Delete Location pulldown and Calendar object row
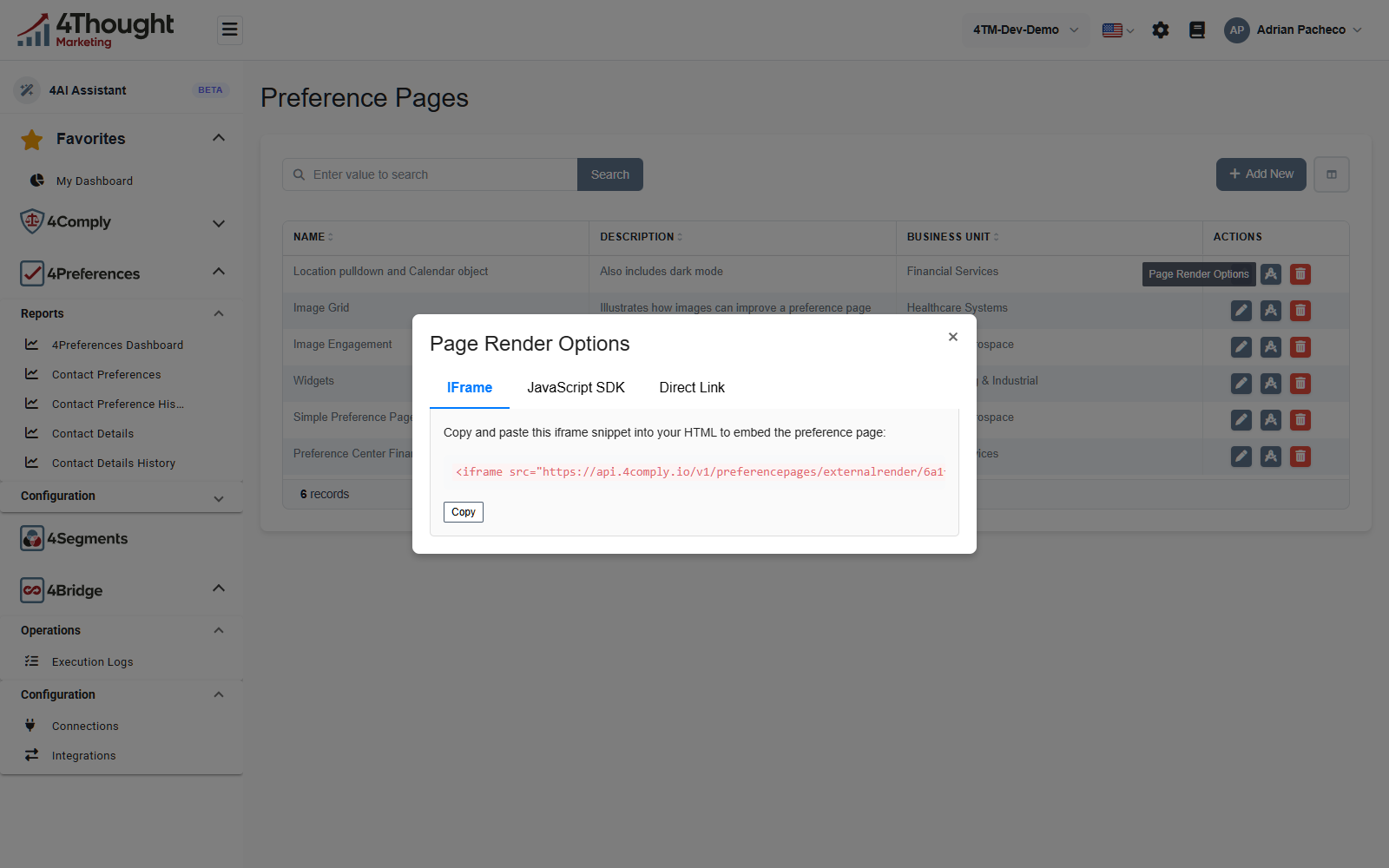This screenshot has height=868, width=1389. (1300, 274)
